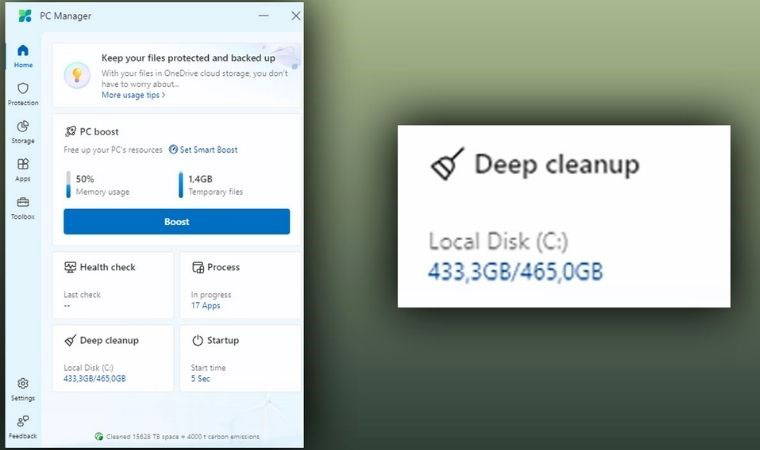Open the Deep cleanup card
760x450 pixels.
tap(113, 358)
